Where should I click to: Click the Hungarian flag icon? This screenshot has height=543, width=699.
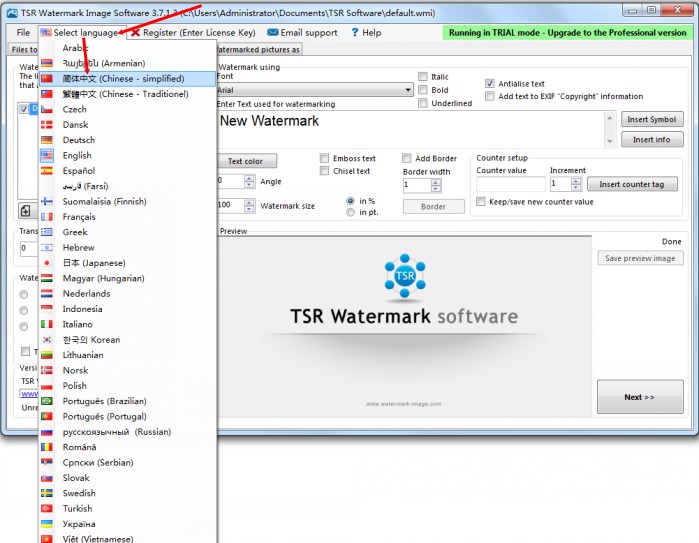pyautogui.click(x=47, y=278)
